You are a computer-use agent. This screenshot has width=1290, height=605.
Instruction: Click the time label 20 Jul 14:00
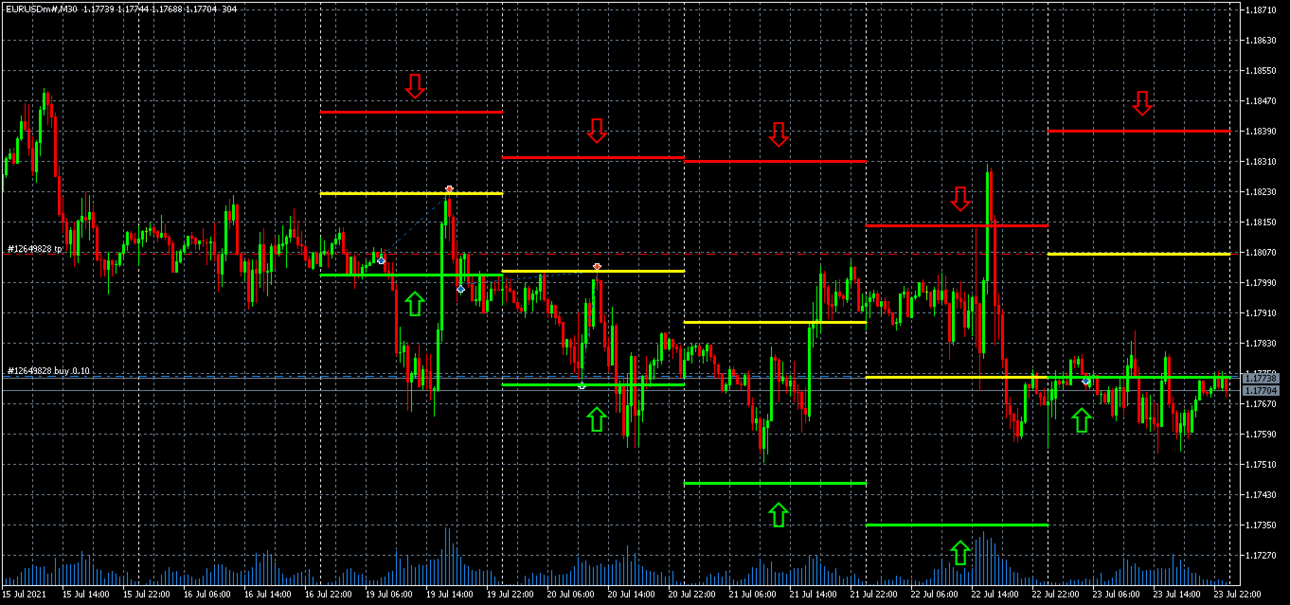click(x=631, y=595)
